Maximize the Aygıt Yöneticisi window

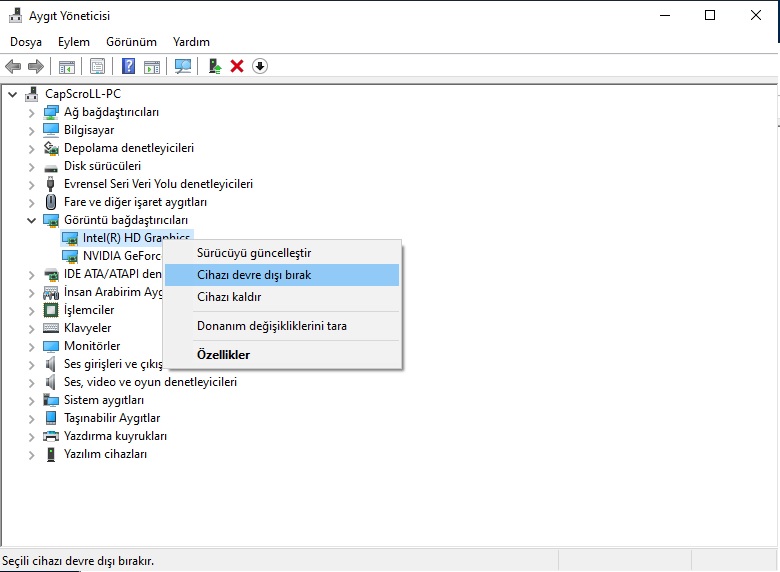710,15
